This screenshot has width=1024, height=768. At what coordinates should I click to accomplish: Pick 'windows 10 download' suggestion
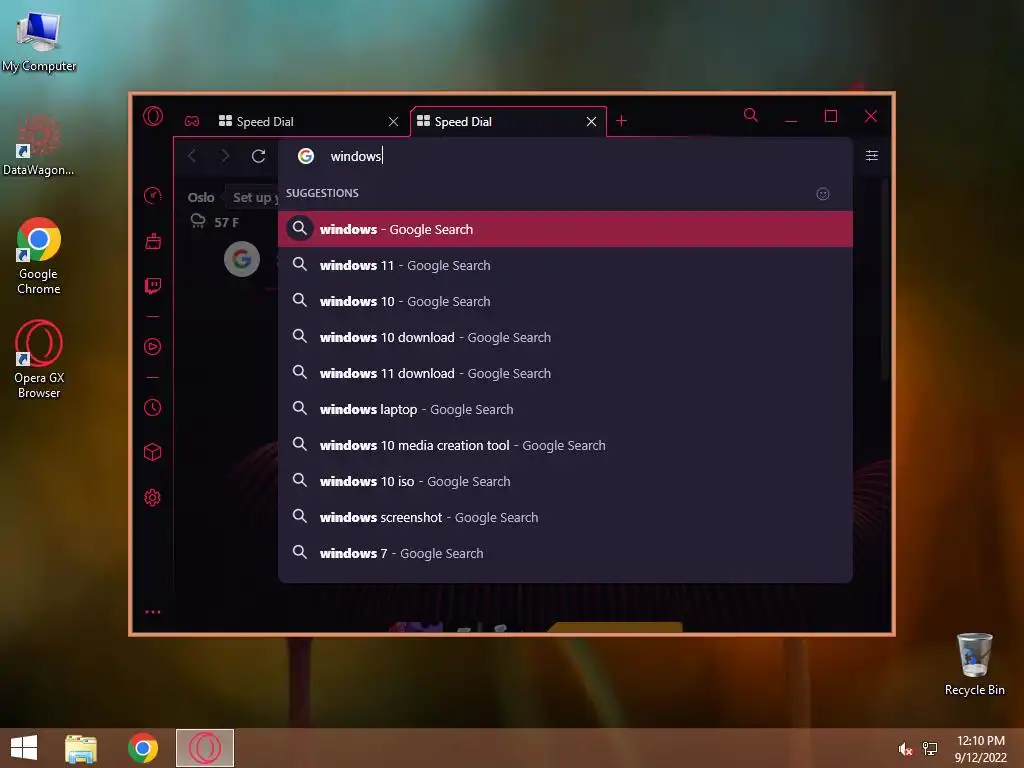[x=566, y=337]
